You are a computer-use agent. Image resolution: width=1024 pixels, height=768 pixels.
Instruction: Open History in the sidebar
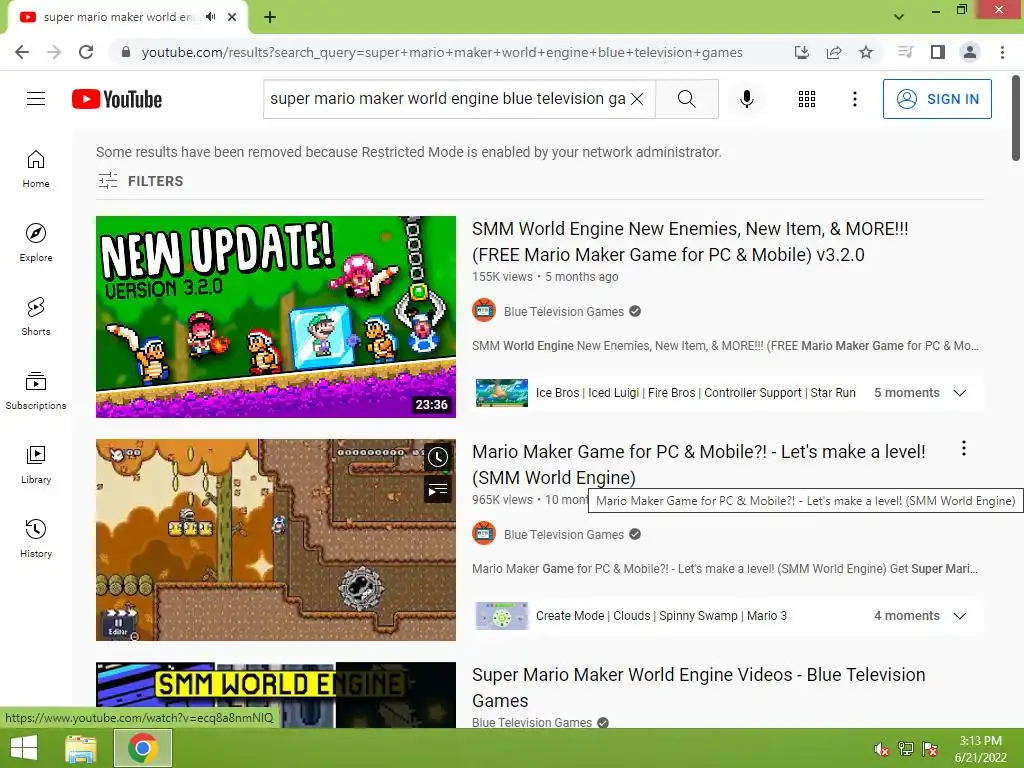pyautogui.click(x=36, y=539)
